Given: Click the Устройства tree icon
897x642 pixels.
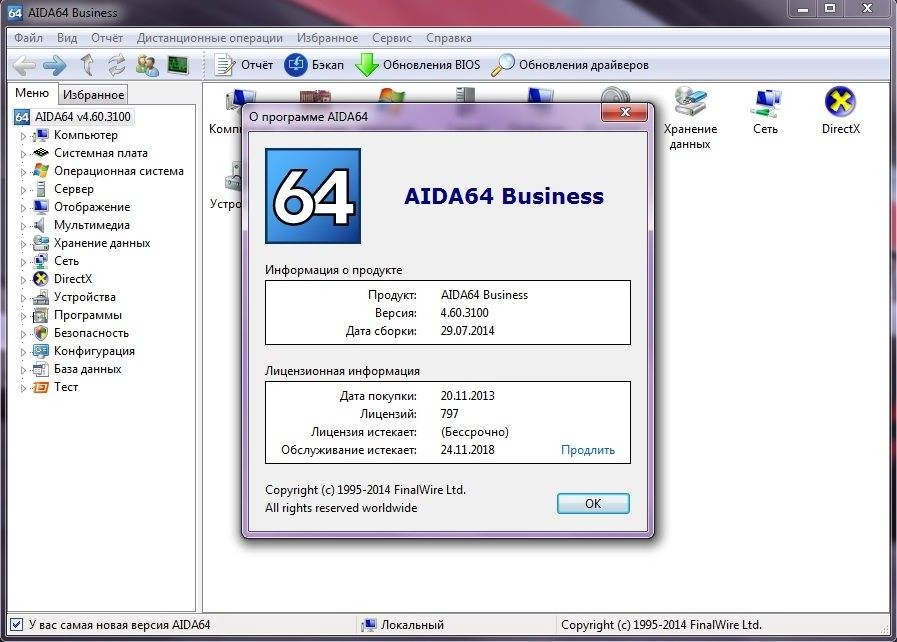Looking at the screenshot, I should [x=40, y=297].
